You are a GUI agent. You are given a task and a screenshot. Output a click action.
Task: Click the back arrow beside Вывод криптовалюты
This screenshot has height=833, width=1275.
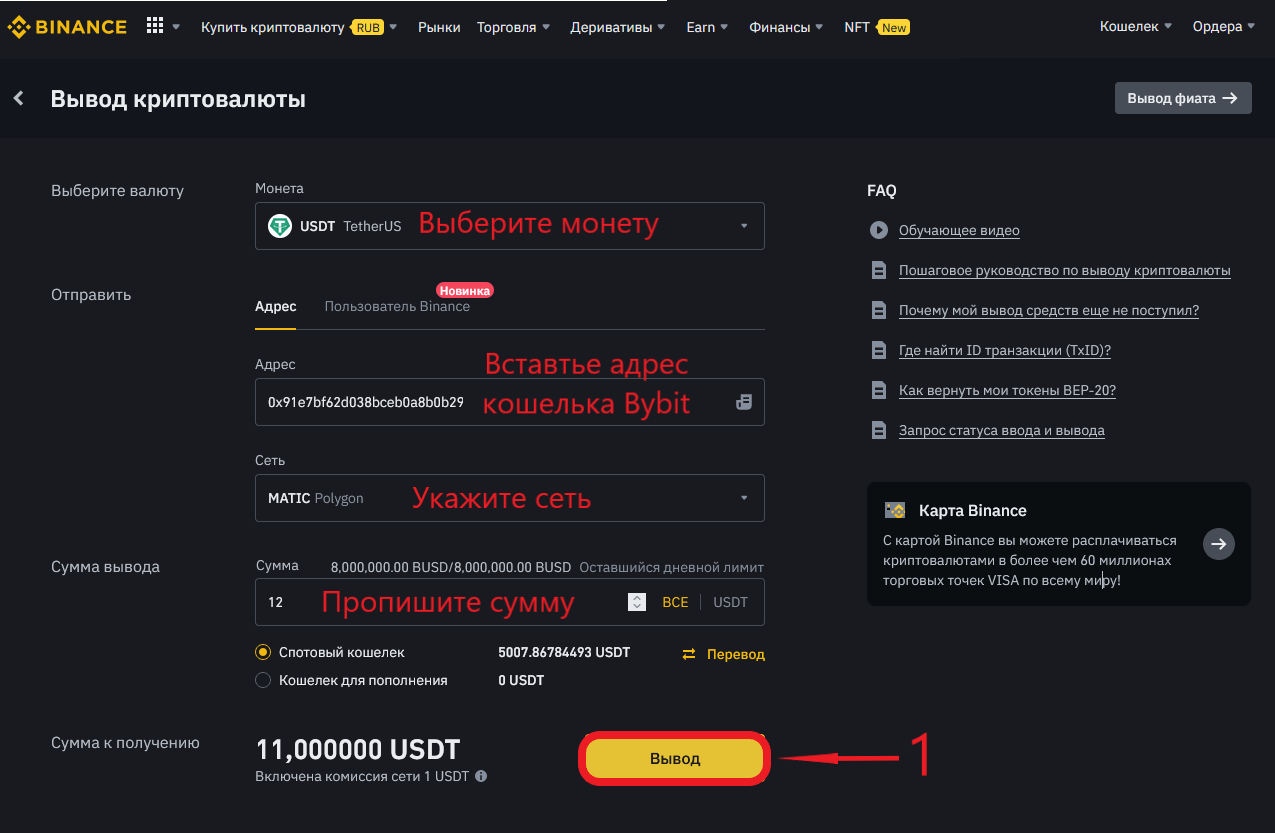coord(18,98)
